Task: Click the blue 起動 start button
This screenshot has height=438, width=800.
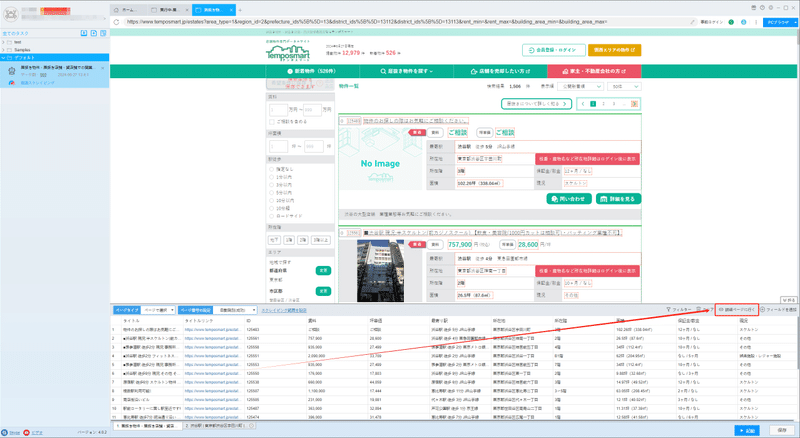Action: click(747, 430)
